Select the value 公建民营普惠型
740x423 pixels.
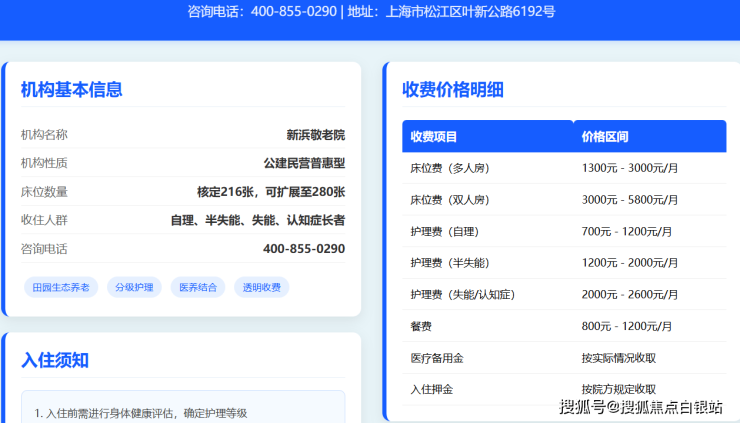click(304, 163)
